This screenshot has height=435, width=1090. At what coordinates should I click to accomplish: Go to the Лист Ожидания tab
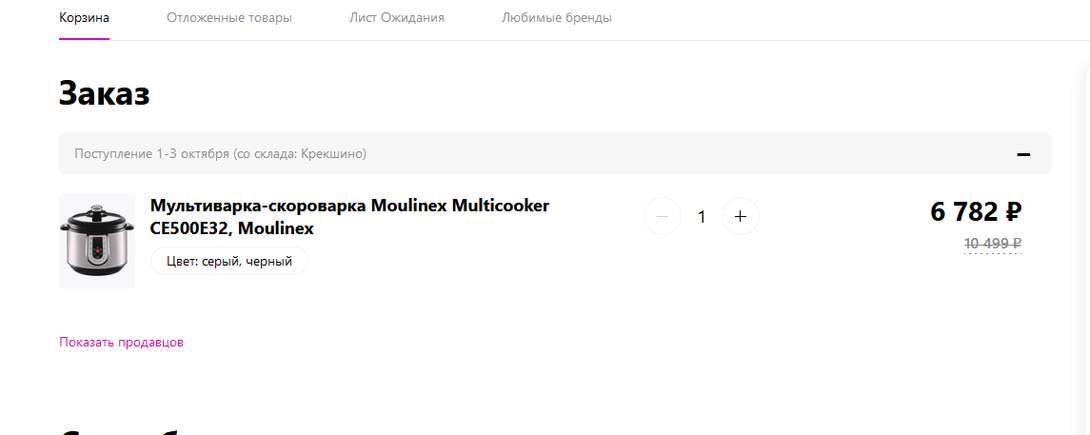397,18
